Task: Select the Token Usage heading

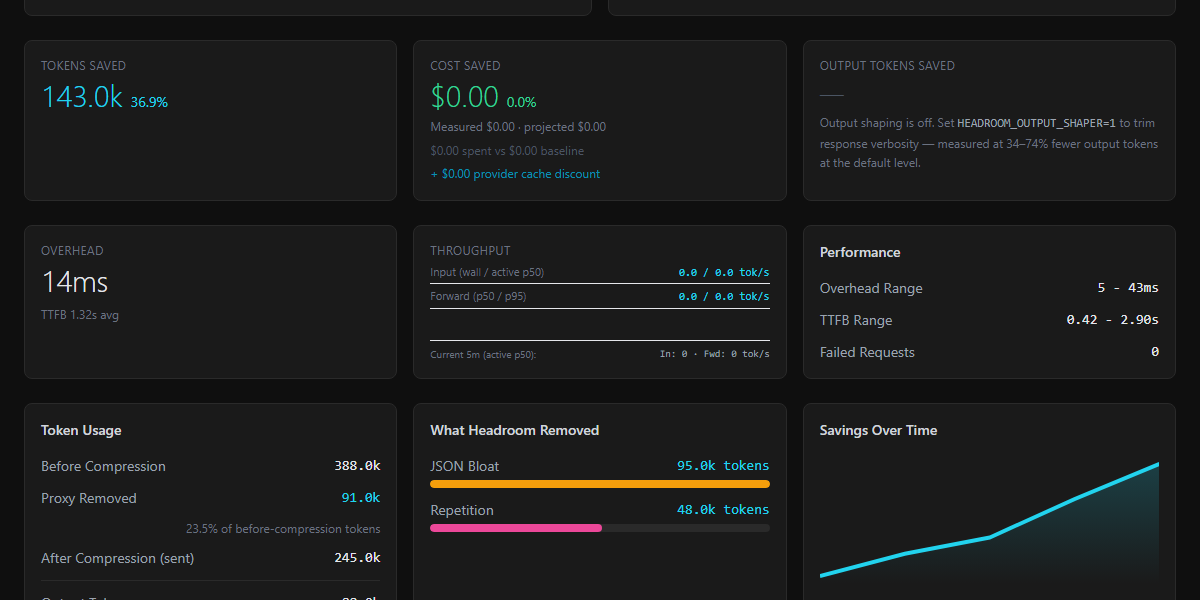Action: tap(81, 430)
